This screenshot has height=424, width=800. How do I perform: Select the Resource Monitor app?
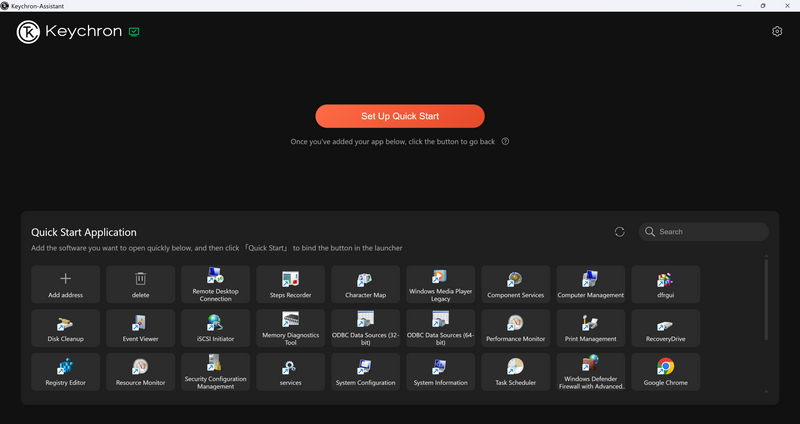click(x=140, y=372)
